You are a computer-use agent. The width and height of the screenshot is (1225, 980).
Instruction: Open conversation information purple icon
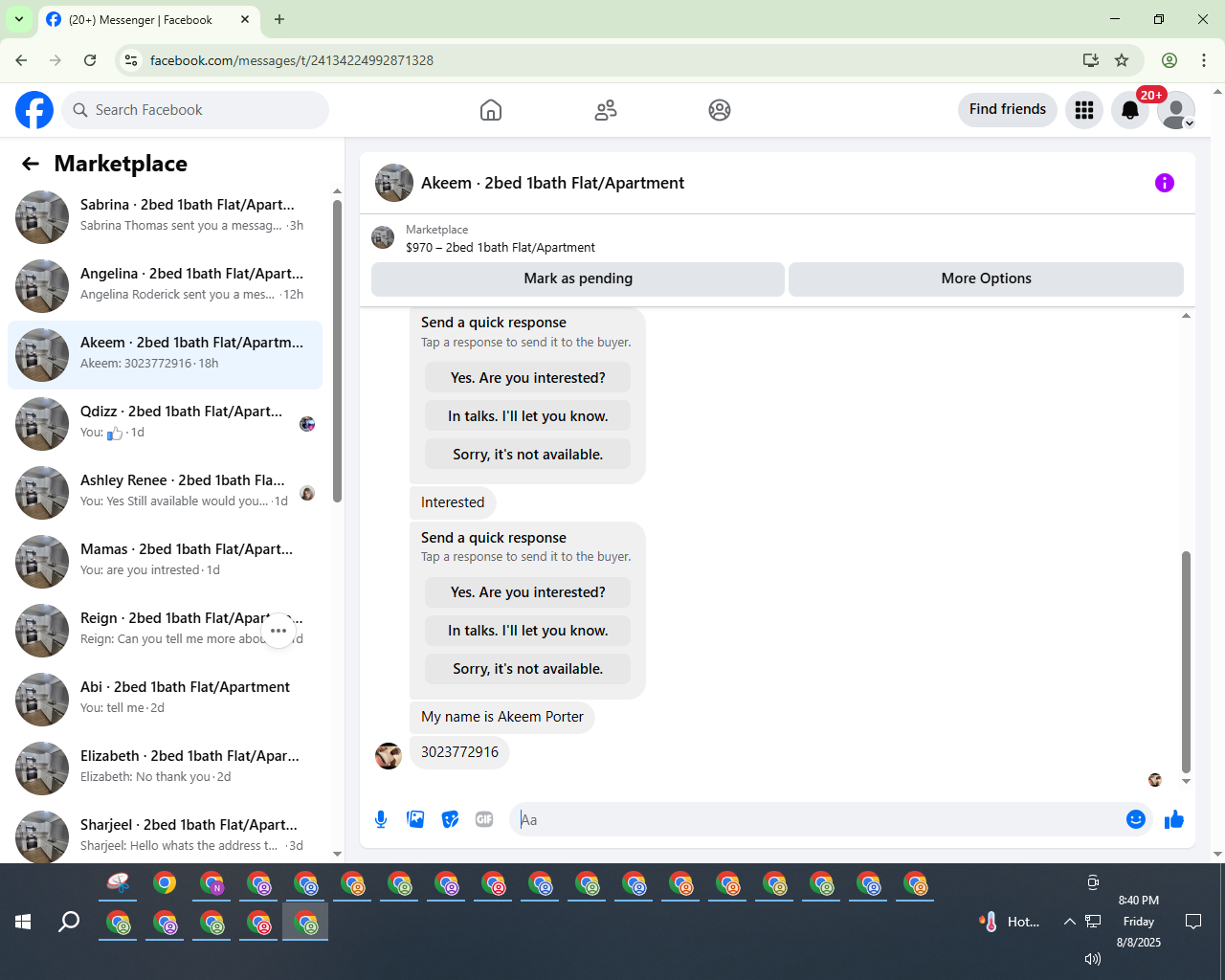1165,183
